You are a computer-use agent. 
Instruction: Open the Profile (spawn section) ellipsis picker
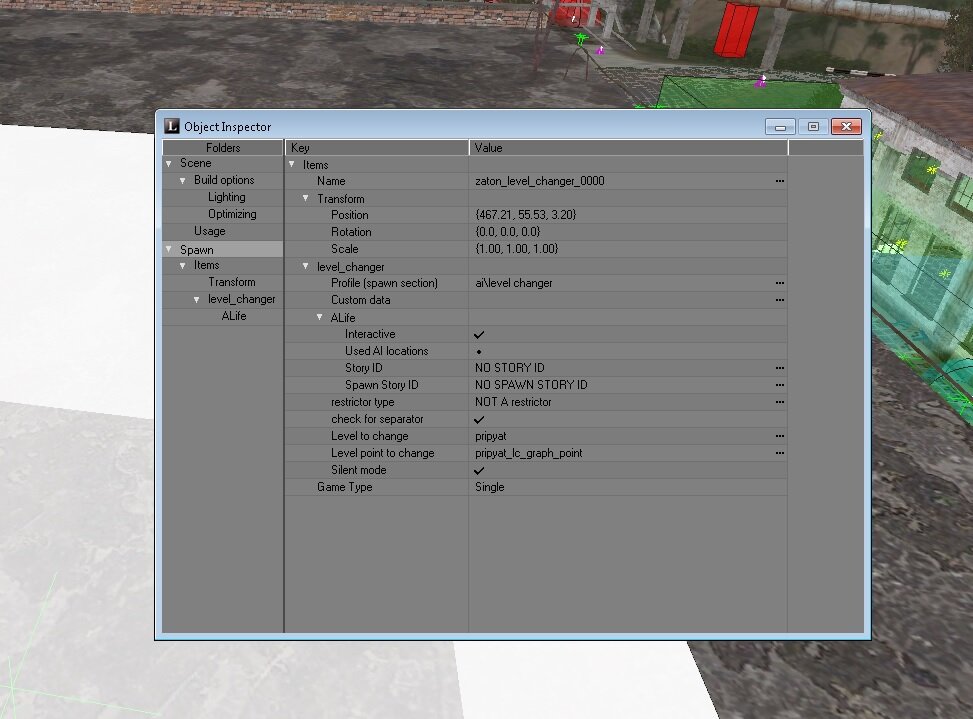[x=779, y=283]
